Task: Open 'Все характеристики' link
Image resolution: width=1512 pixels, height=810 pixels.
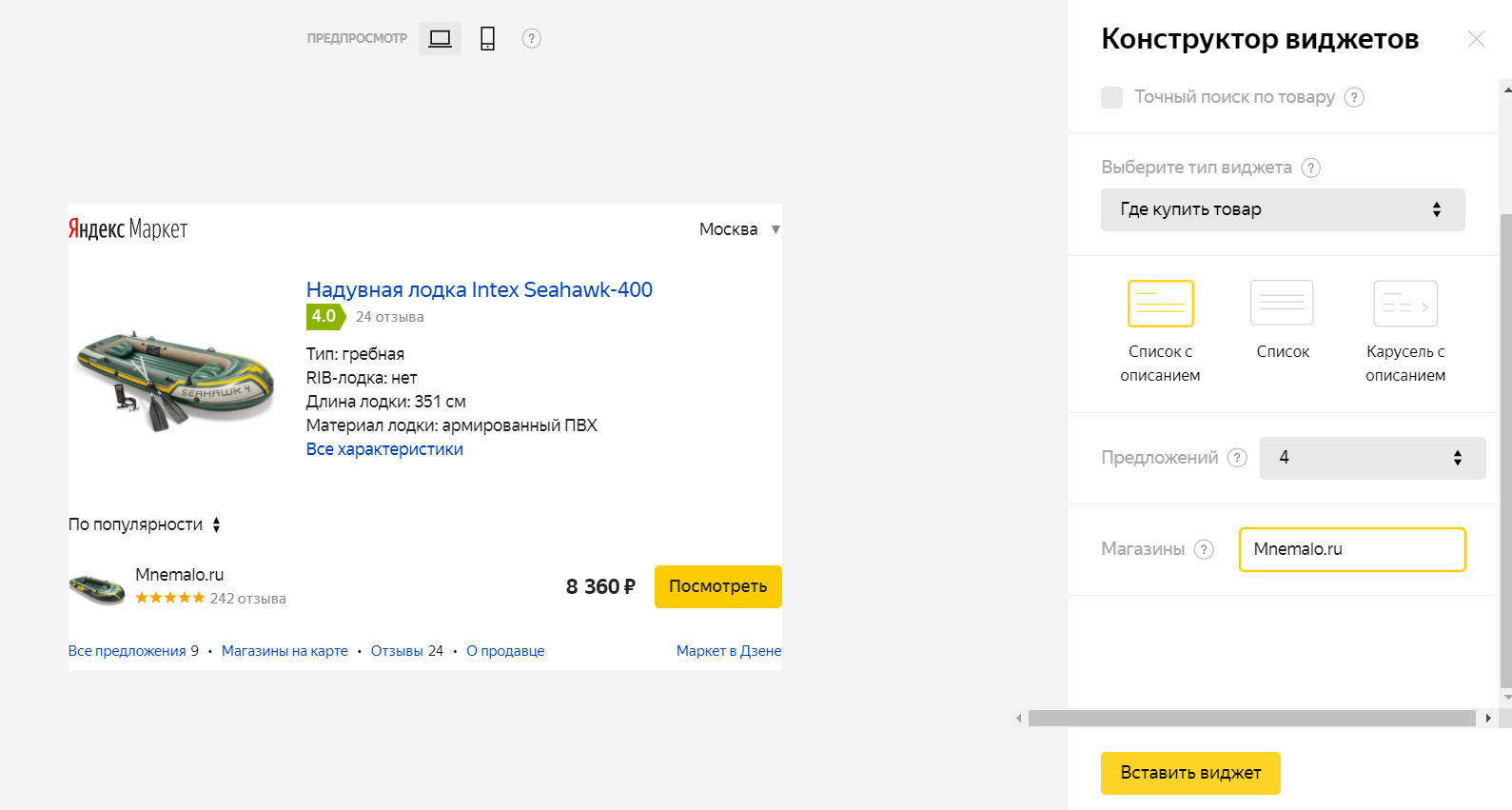Action: 384,449
